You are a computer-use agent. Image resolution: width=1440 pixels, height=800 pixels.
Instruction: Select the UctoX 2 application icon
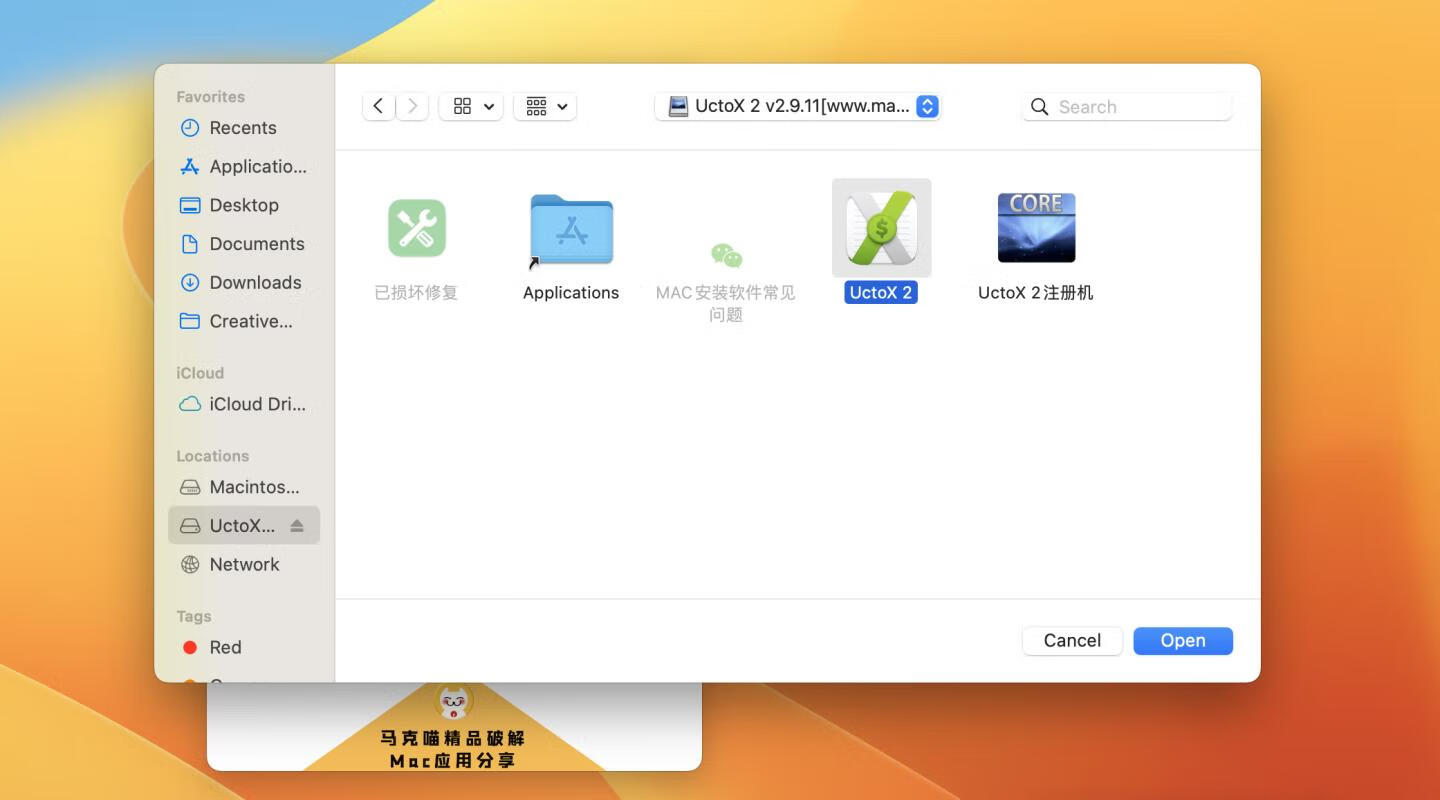click(881, 228)
